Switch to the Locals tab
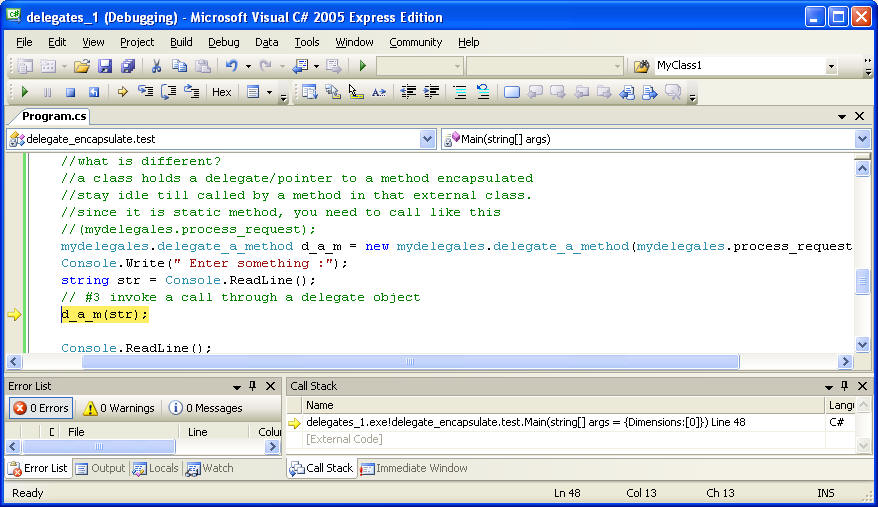878x507 pixels. (x=156, y=468)
